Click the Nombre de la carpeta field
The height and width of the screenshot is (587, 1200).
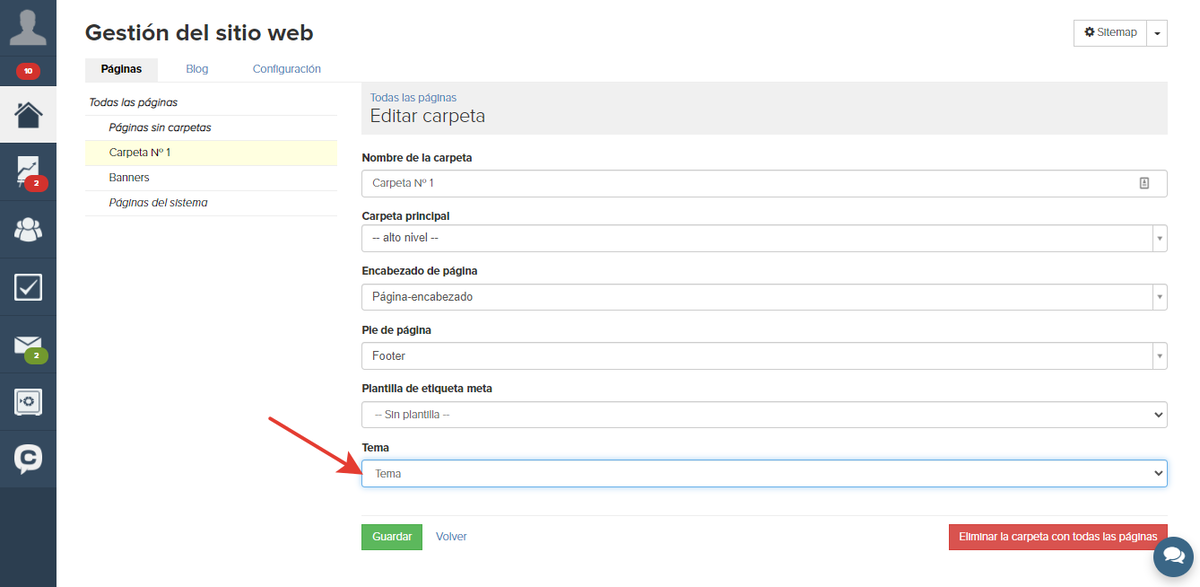[x=764, y=183]
